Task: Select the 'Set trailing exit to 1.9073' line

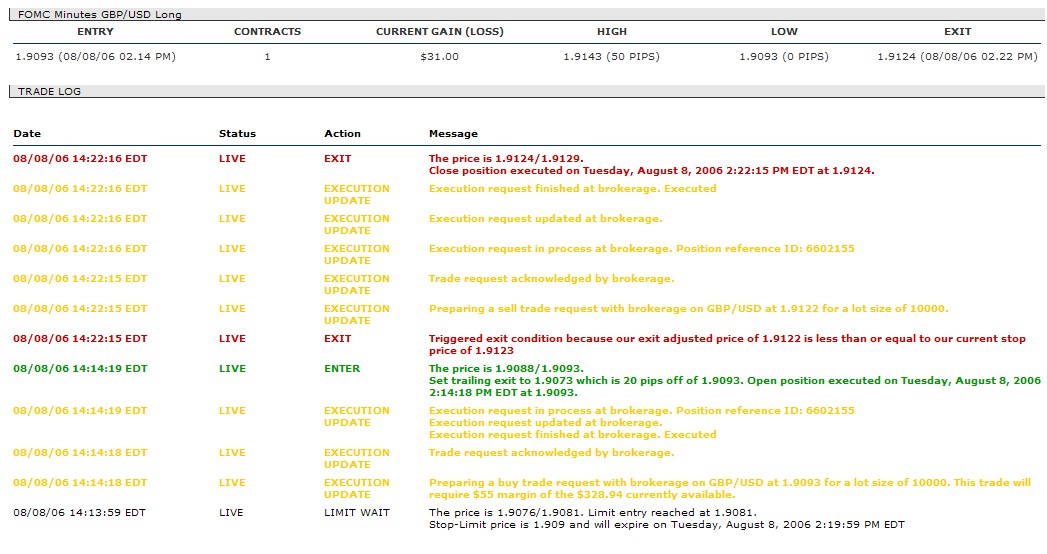Action: (x=735, y=386)
